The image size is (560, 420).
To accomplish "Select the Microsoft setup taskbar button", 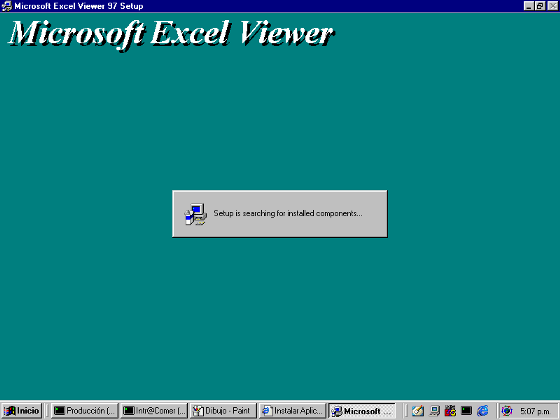I will [x=361, y=411].
